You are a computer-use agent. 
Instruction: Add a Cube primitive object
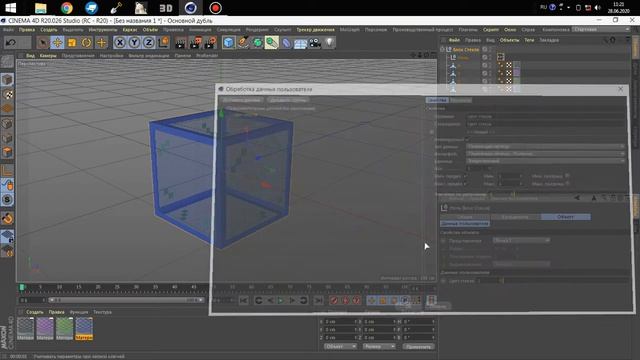pos(229,42)
